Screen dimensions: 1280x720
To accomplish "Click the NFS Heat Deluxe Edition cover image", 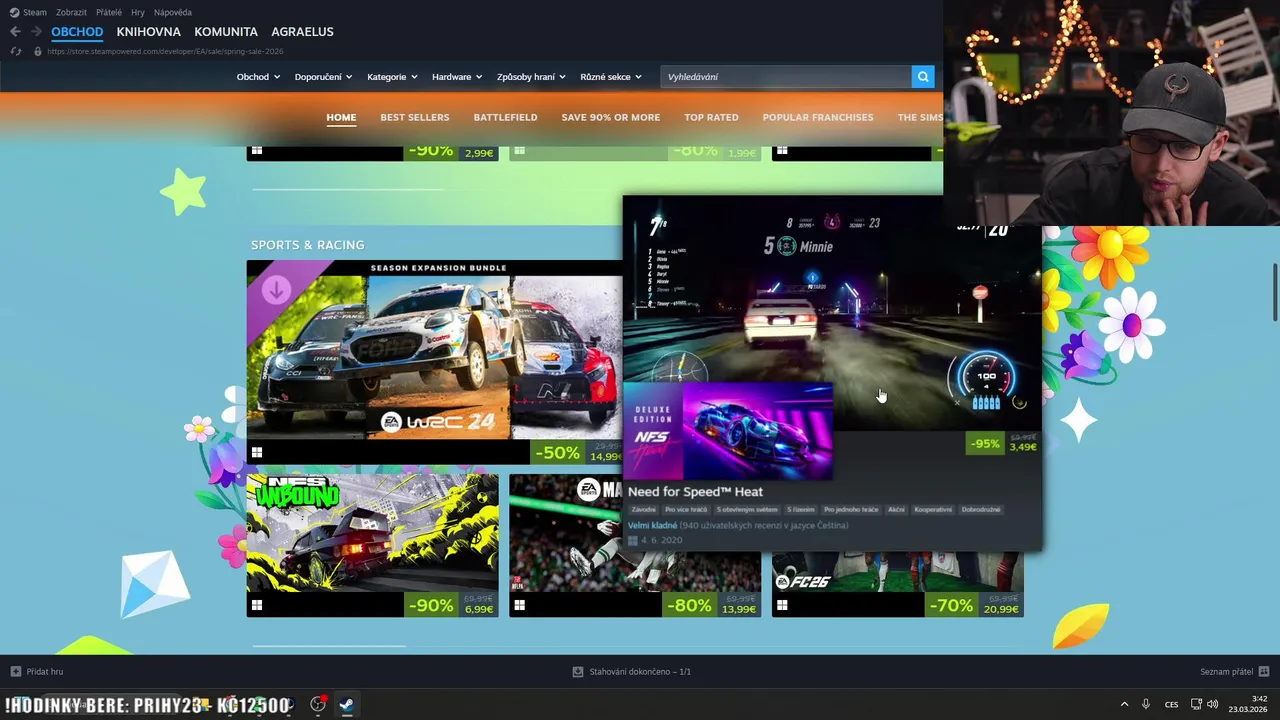I will pos(728,430).
